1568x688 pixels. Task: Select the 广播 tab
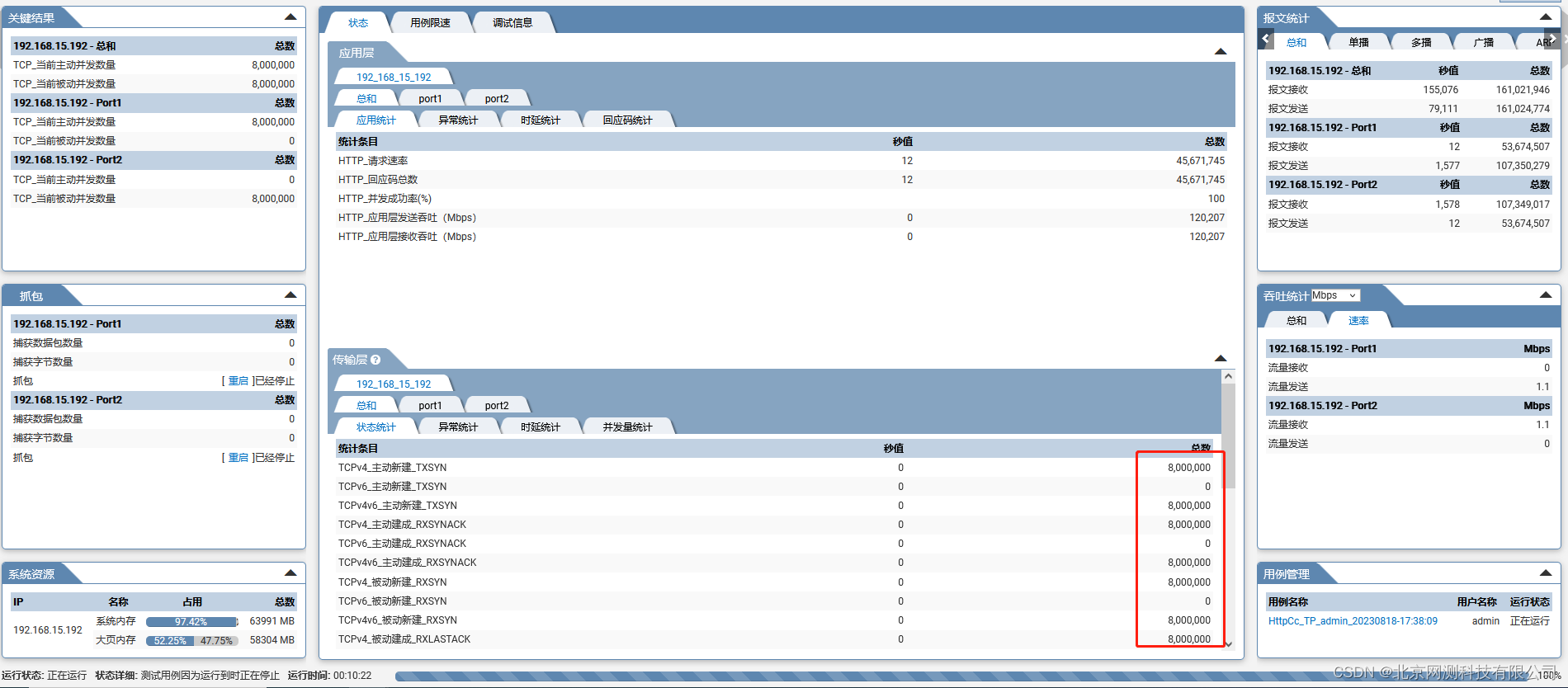tap(1484, 43)
